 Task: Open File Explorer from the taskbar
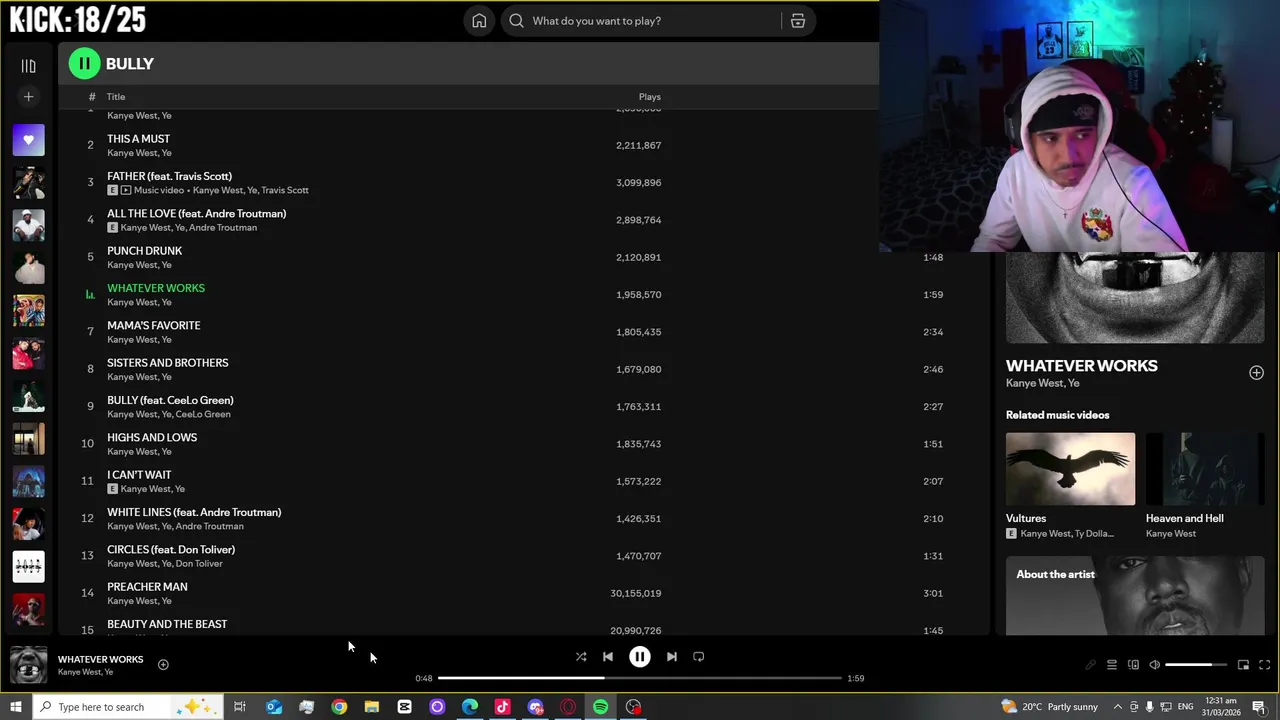[372, 707]
